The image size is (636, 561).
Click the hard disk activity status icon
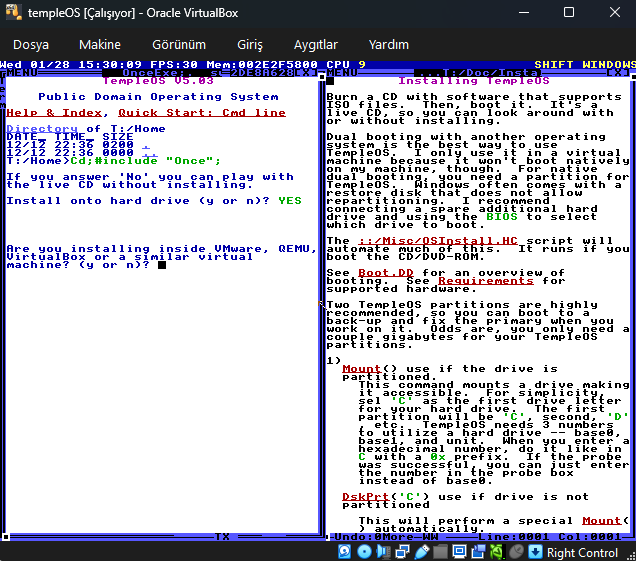tap(344, 552)
